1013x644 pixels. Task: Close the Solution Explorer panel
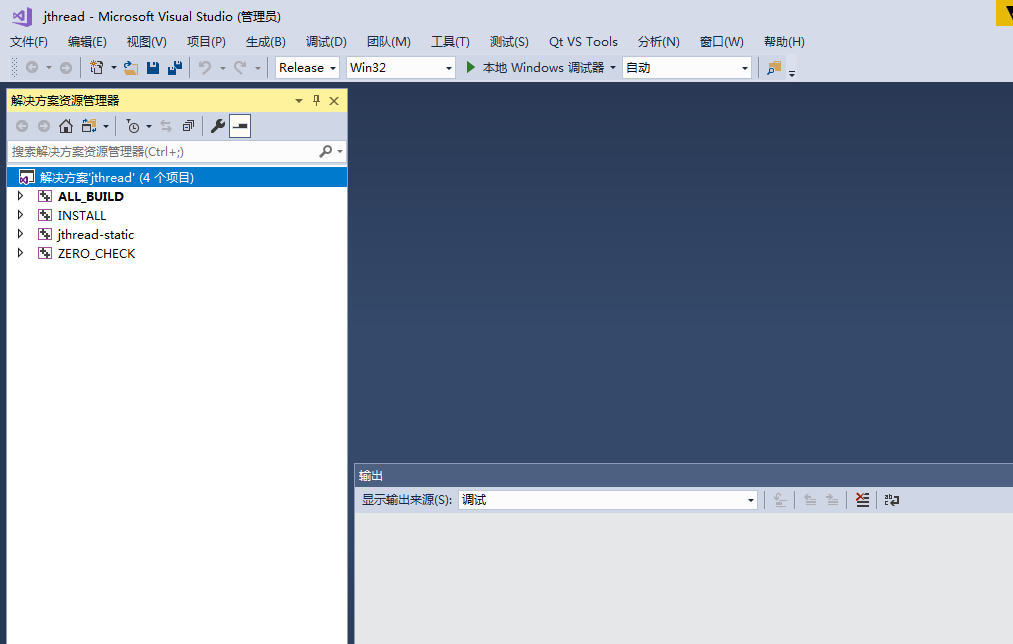coord(334,101)
